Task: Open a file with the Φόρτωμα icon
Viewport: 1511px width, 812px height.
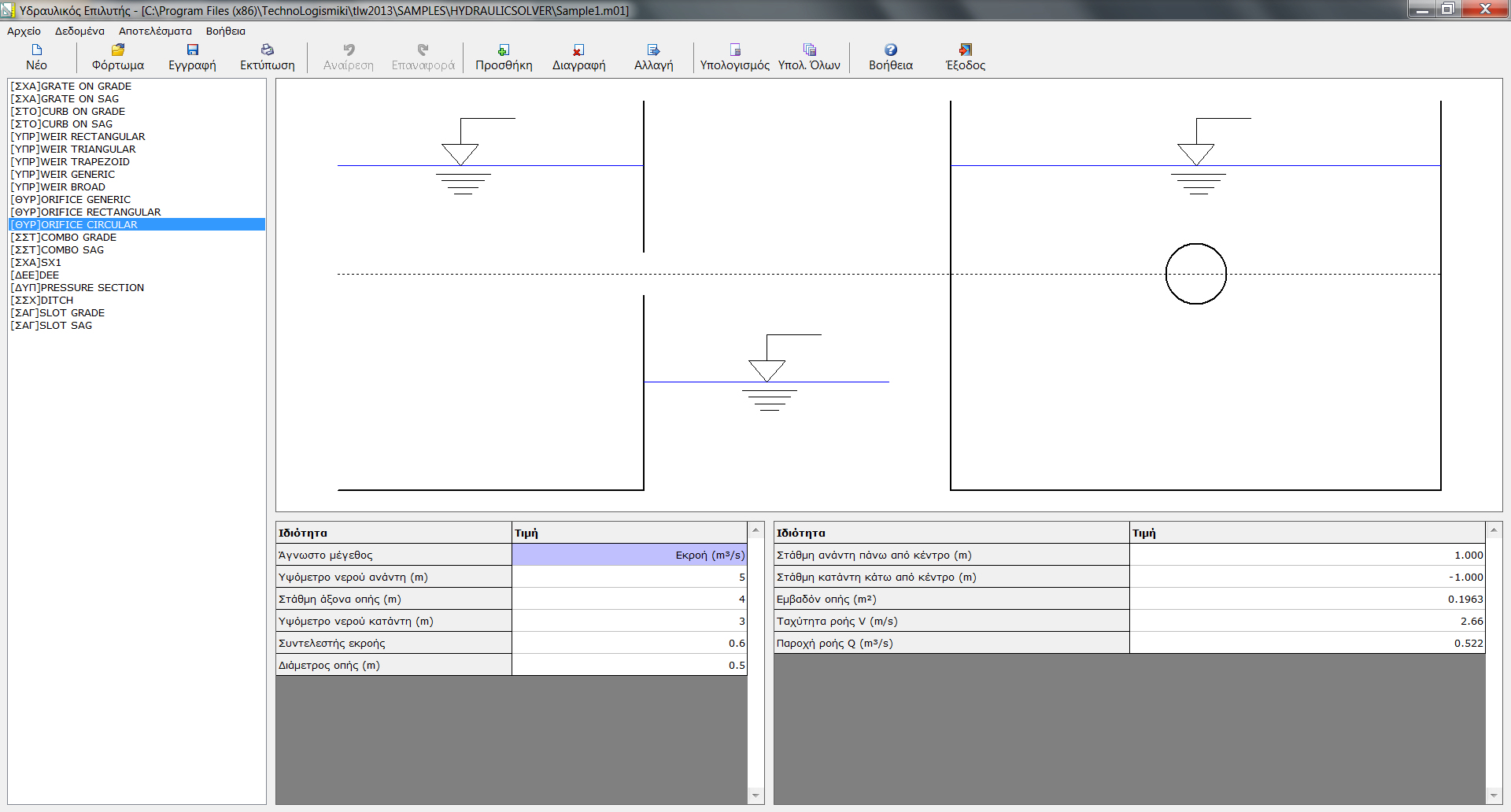Action: click(118, 50)
